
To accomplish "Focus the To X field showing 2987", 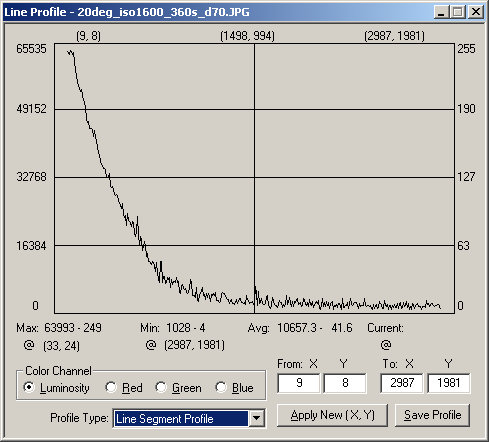I will (402, 383).
